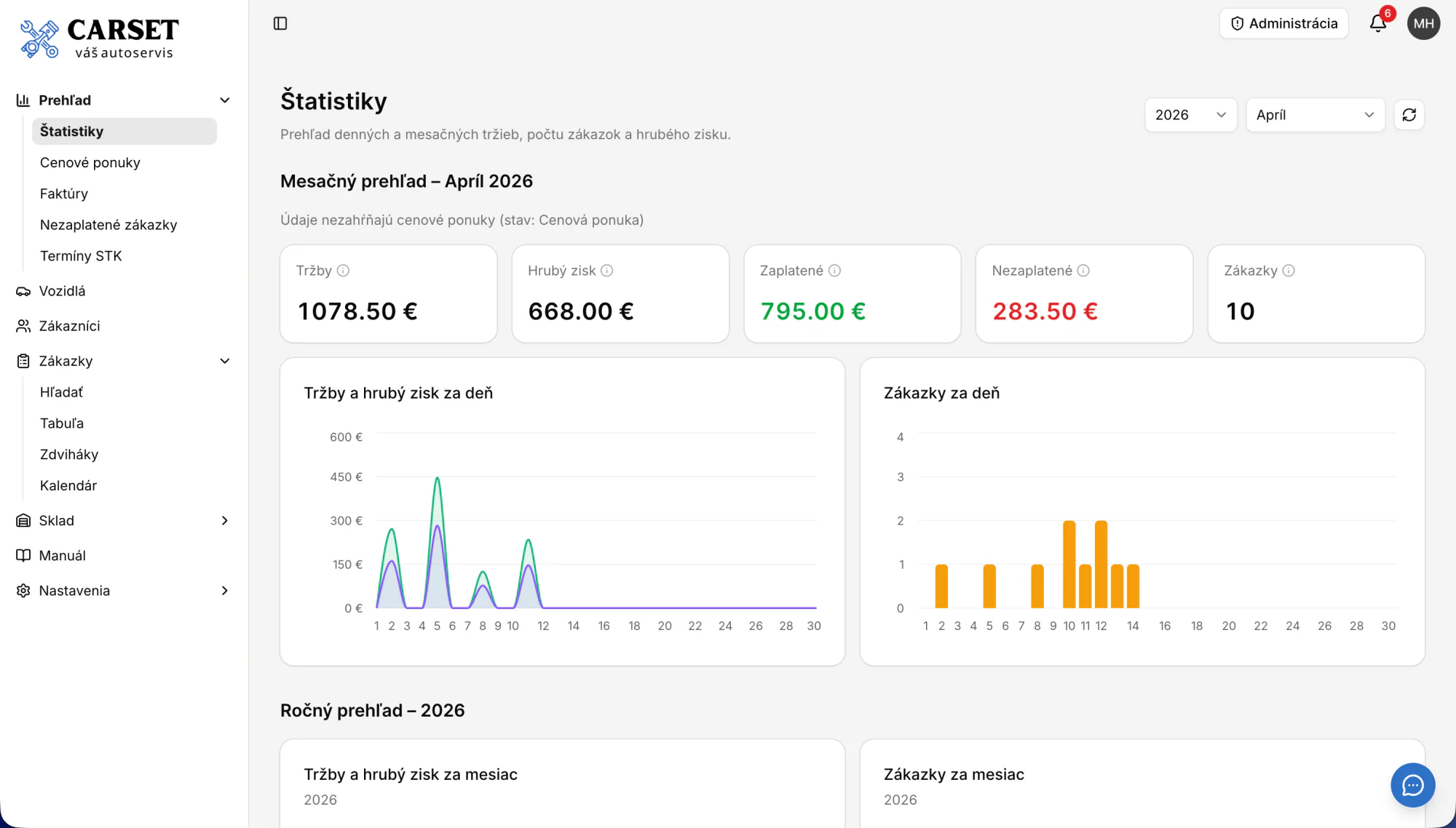Click the info icon beside Tržby
This screenshot has height=828, width=1456.
344,271
